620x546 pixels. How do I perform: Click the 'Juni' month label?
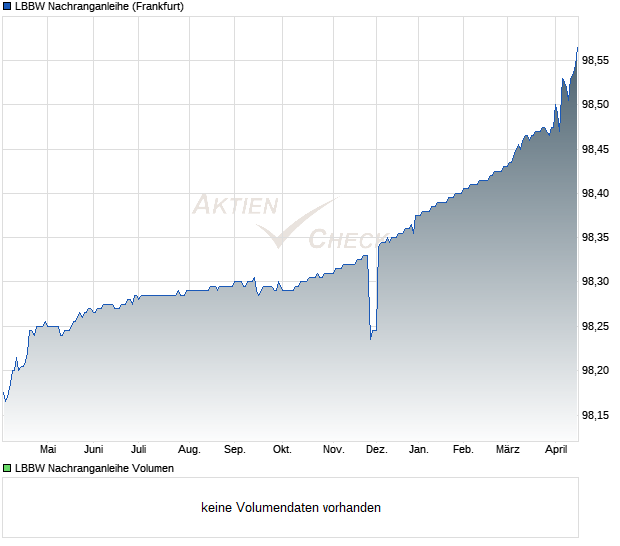tap(94, 450)
